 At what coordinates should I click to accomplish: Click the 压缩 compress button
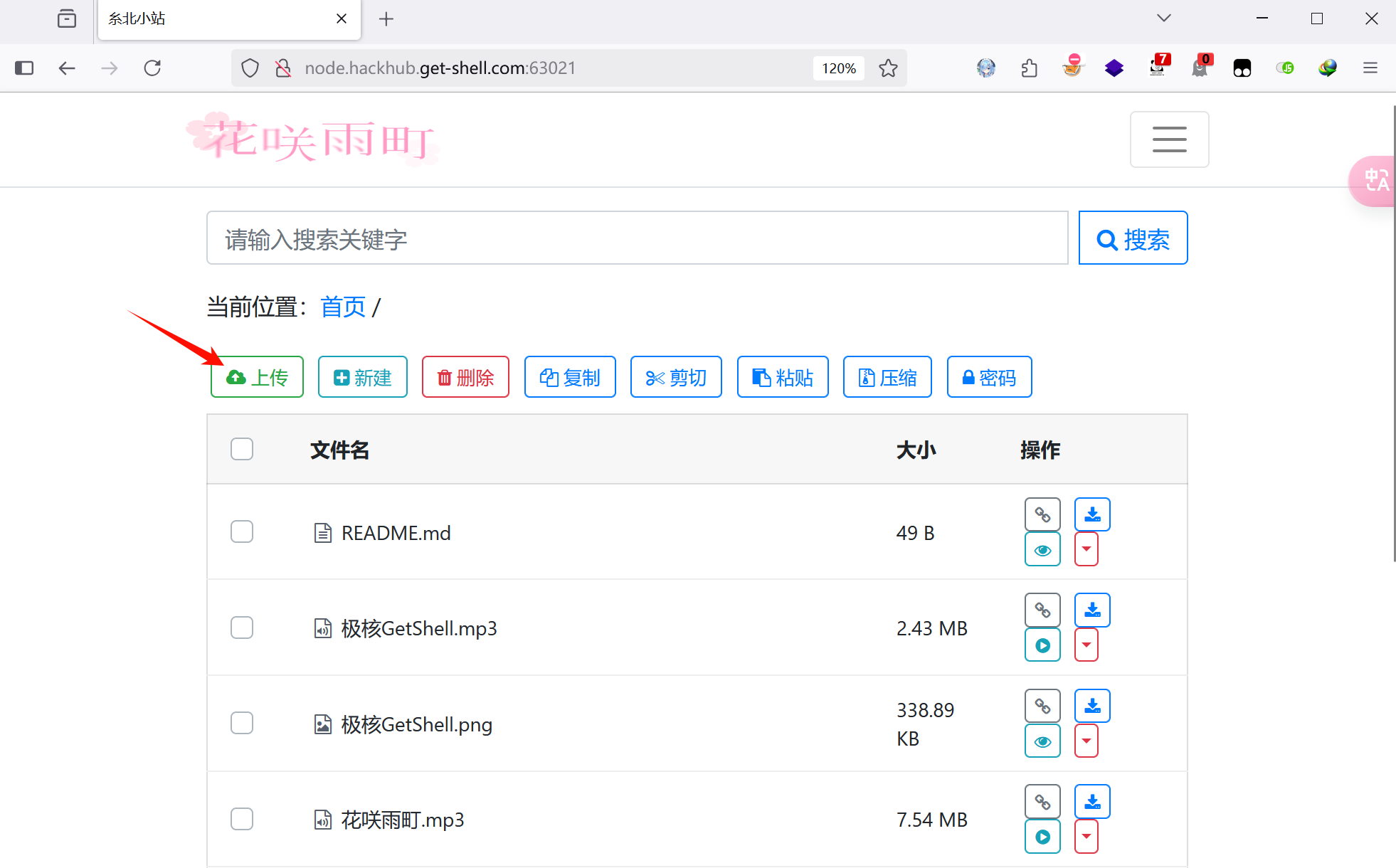point(887,377)
